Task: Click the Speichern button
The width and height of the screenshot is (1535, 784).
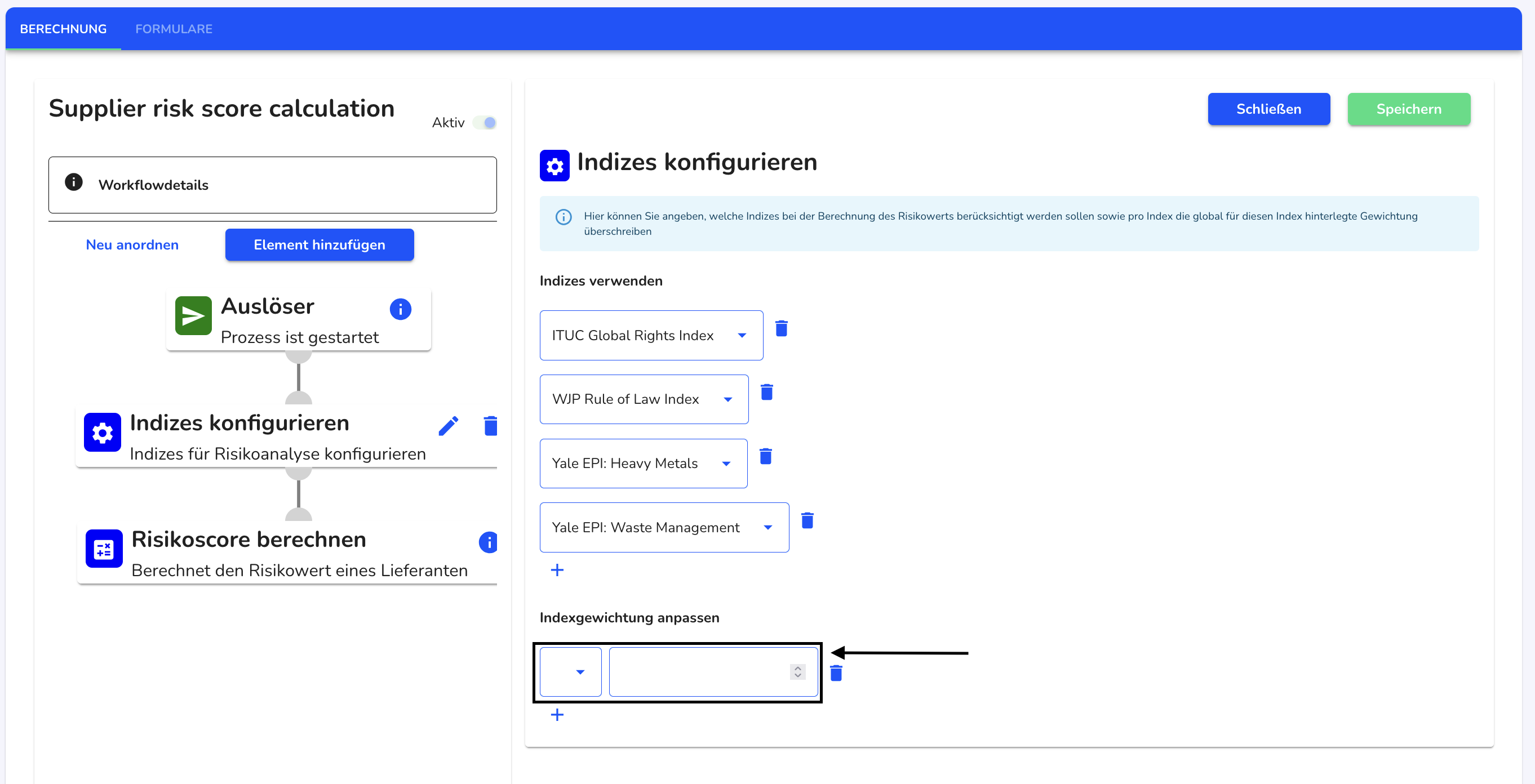Action: point(1408,109)
